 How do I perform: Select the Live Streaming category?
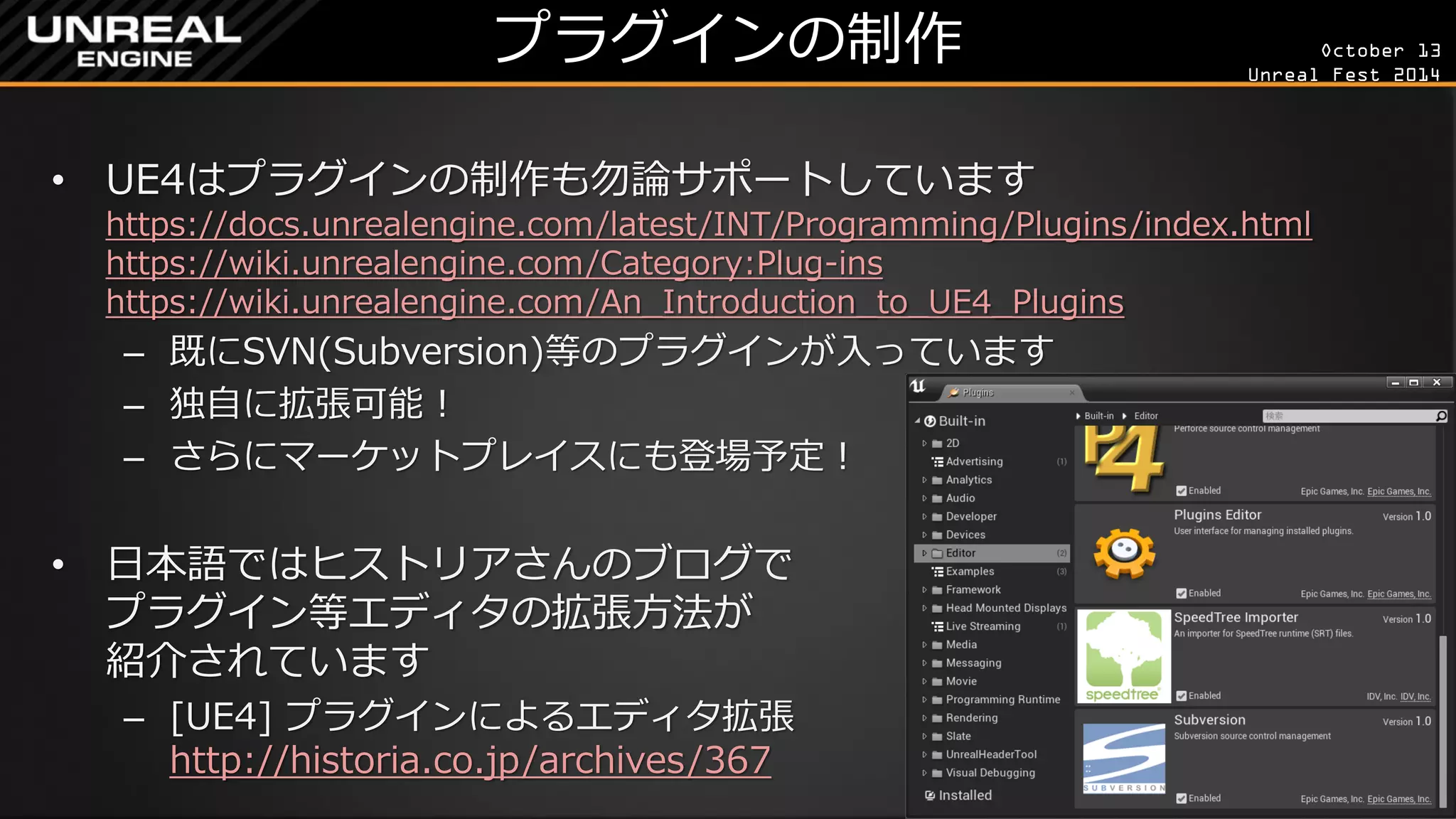pyautogui.click(x=992, y=626)
